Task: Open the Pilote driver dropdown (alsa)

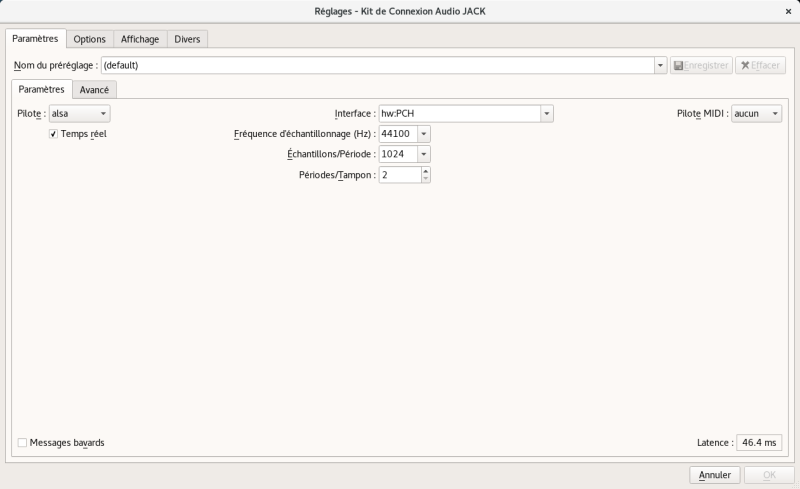Action: tap(79, 113)
